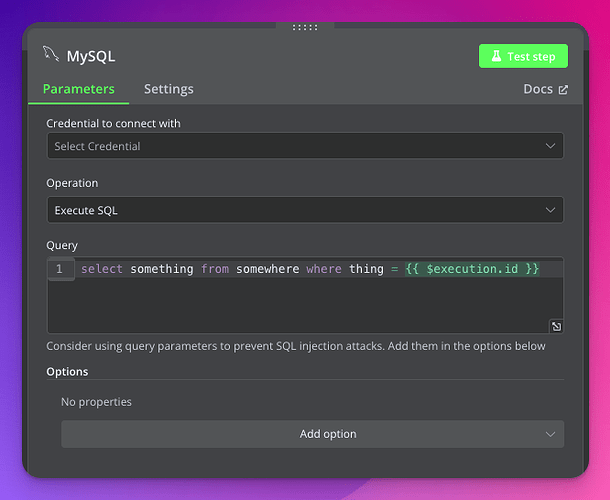Click inside the Query code editor
This screenshot has height=500, width=610.
tap(305, 296)
